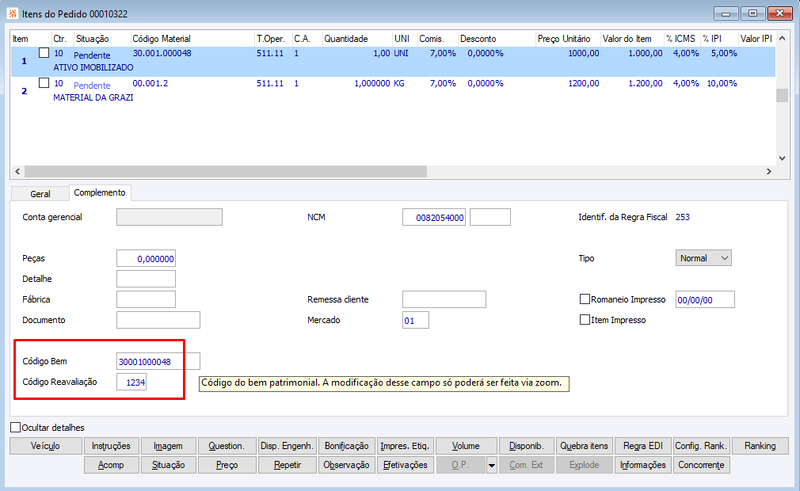Click the Acomp button
The height and width of the screenshot is (491, 800).
coord(111,465)
